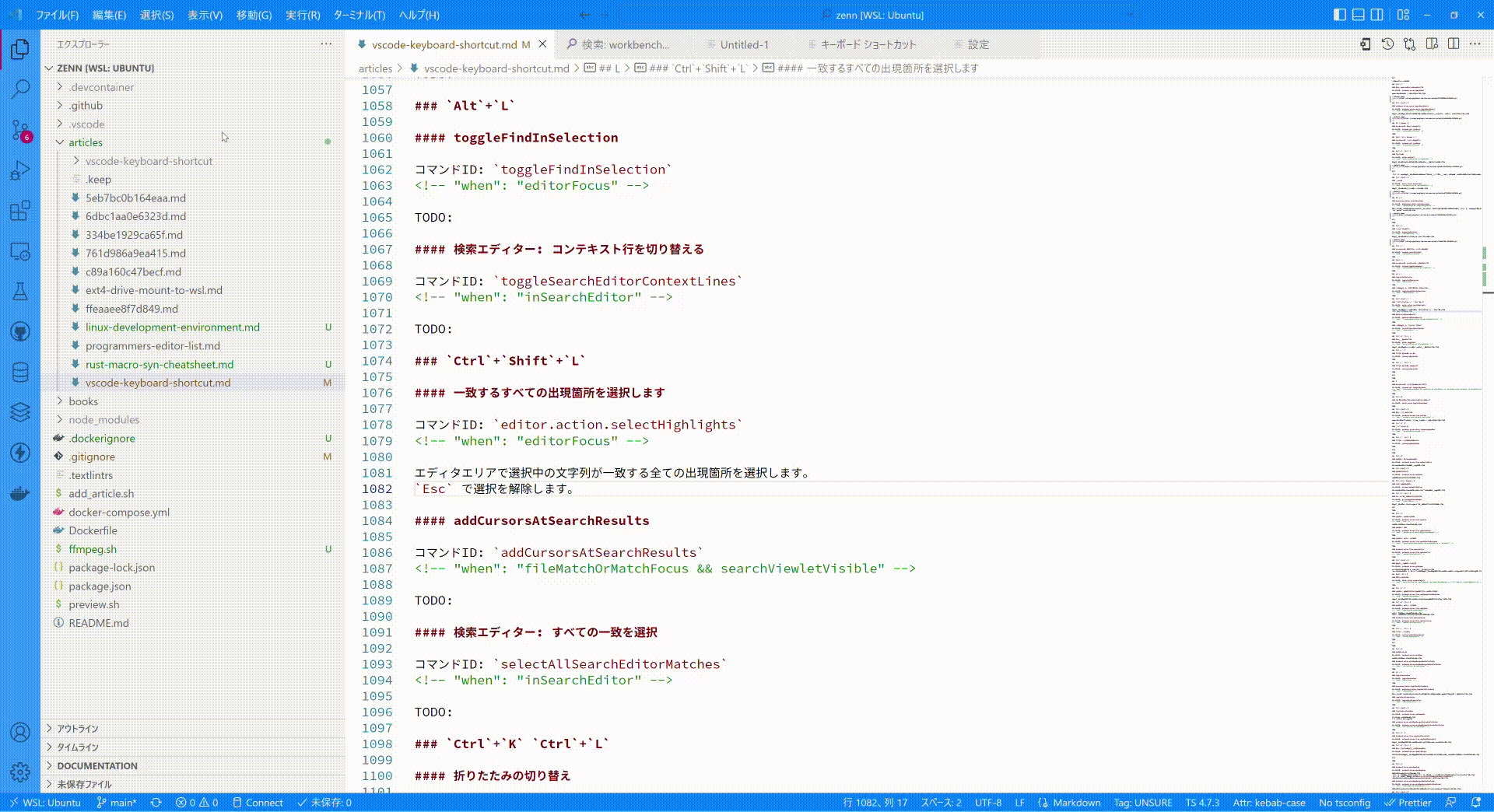The image size is (1494, 812).
Task: Change the Markdown language mode
Action: 1077,803
